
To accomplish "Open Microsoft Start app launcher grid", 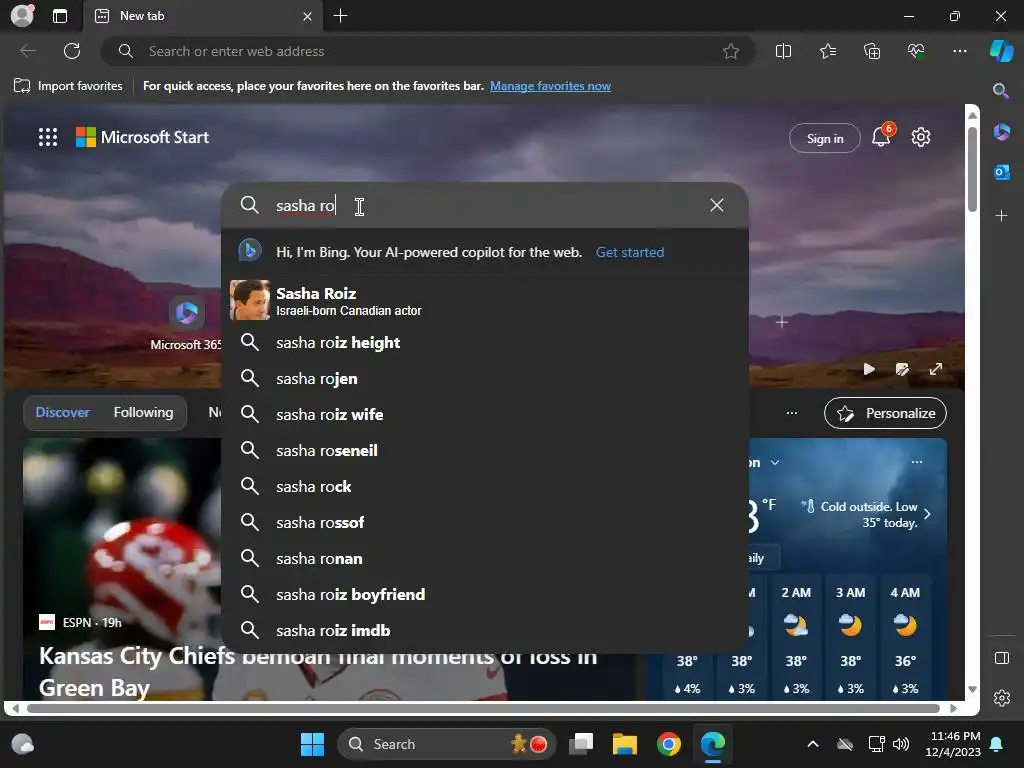I will (x=48, y=137).
